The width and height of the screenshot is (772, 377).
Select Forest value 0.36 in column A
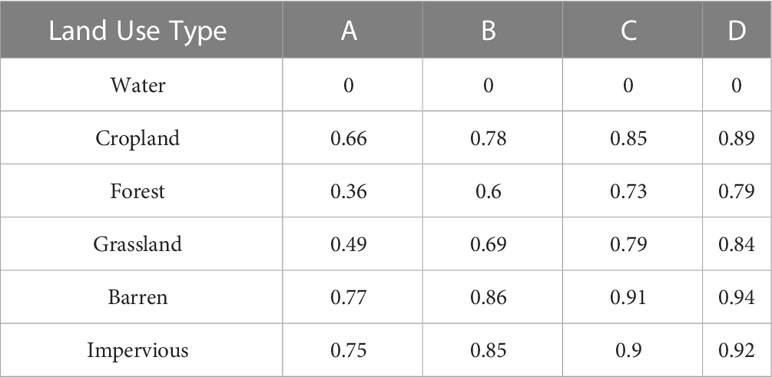349,191
